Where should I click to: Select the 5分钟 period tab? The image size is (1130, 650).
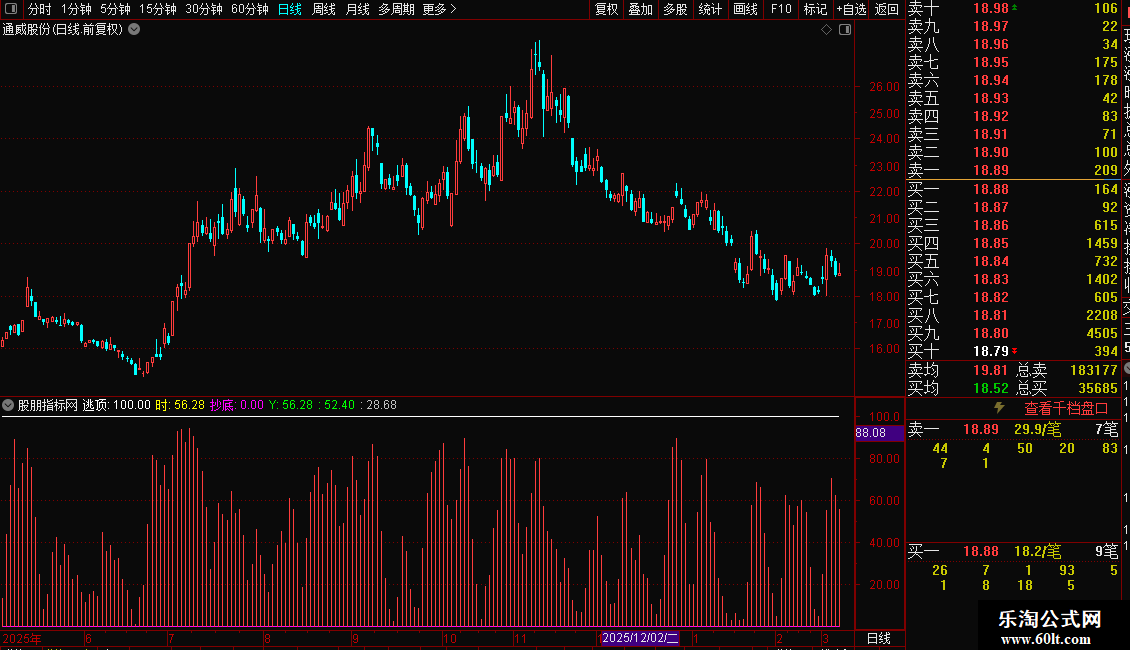point(115,9)
